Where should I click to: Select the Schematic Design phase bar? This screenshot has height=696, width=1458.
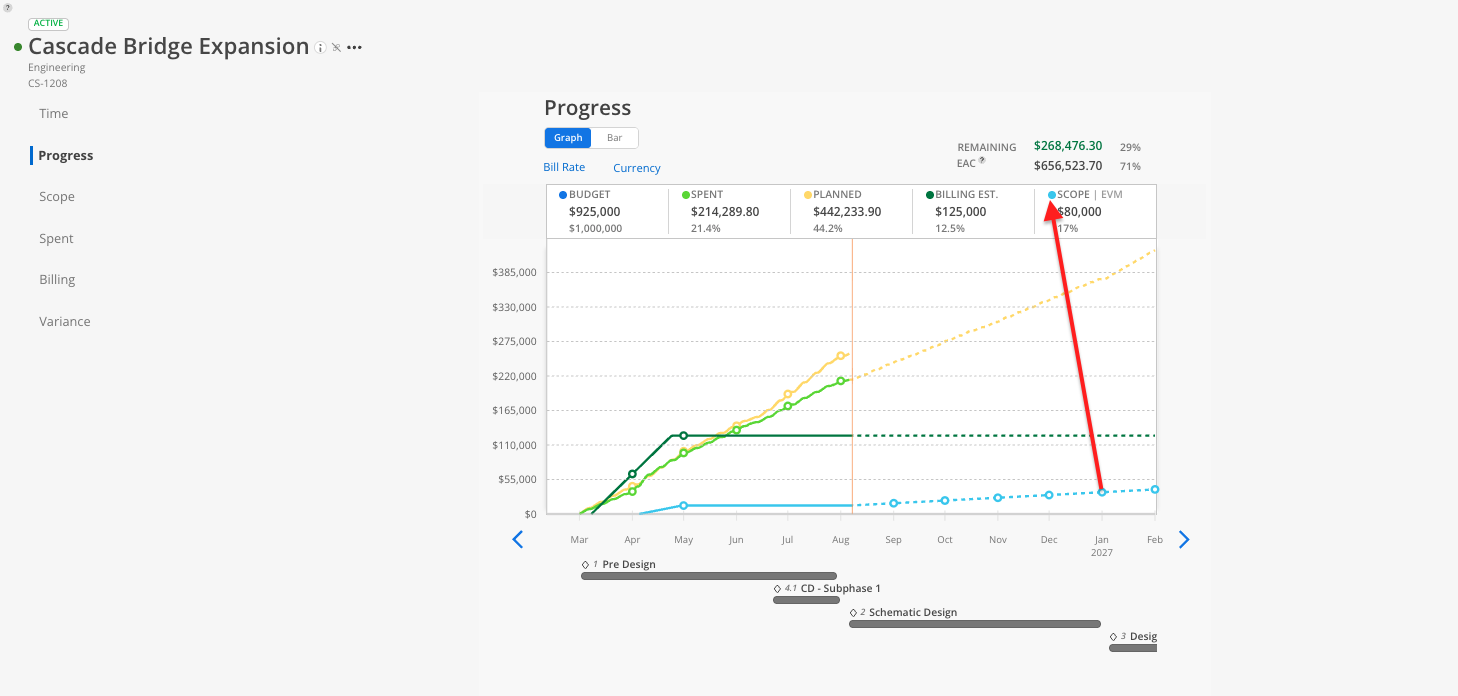point(975,624)
